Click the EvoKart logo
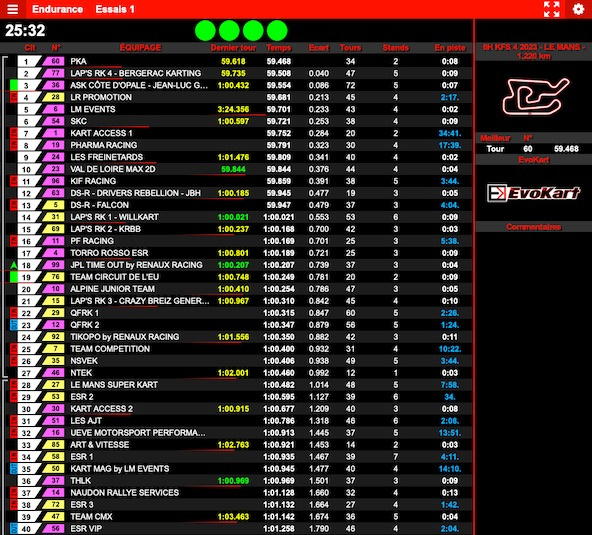This screenshot has width=592, height=535. tap(533, 193)
